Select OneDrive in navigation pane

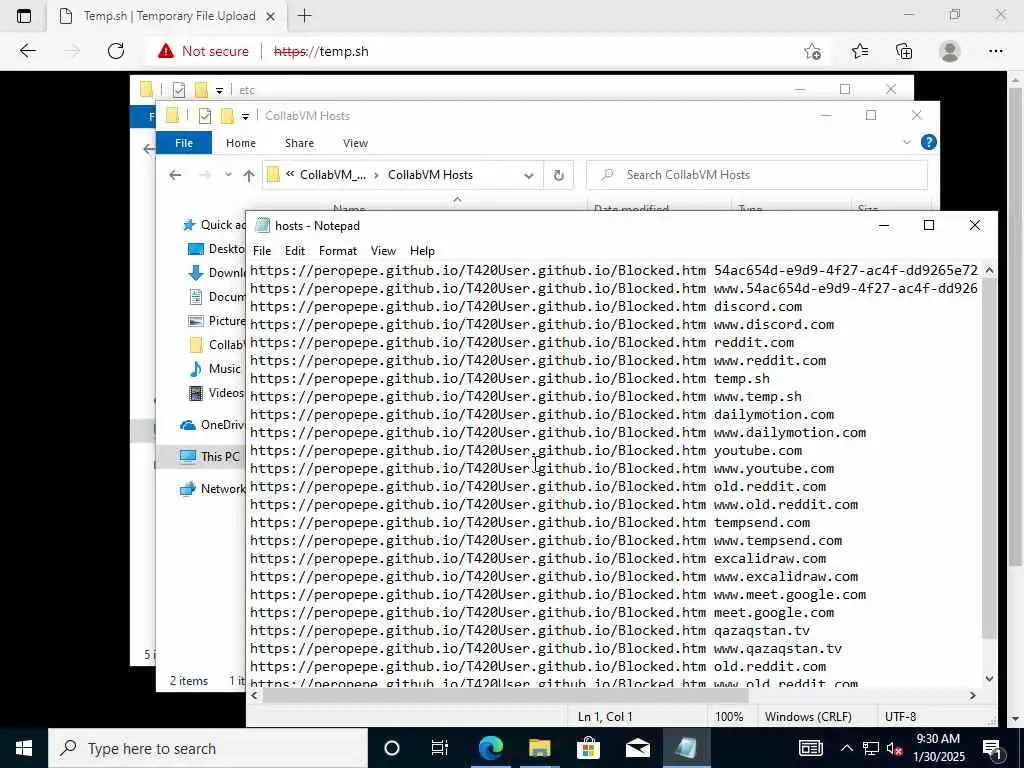[213, 424]
